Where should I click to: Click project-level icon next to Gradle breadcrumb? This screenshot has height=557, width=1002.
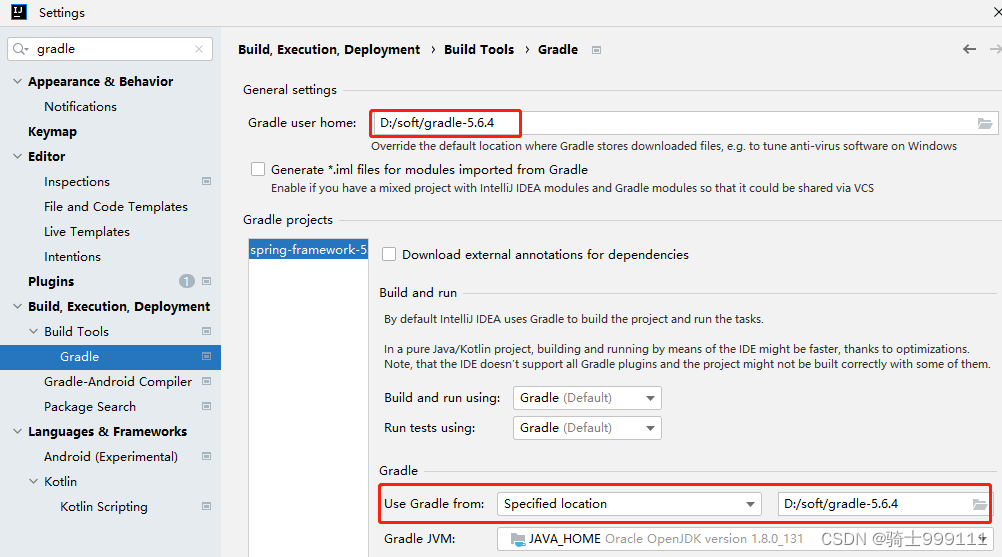tap(596, 50)
